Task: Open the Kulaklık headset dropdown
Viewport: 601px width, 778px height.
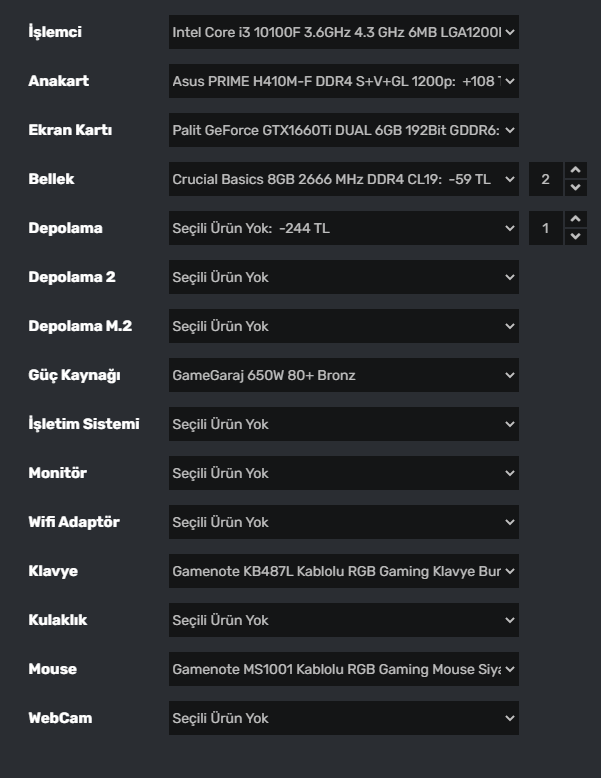Action: point(343,620)
